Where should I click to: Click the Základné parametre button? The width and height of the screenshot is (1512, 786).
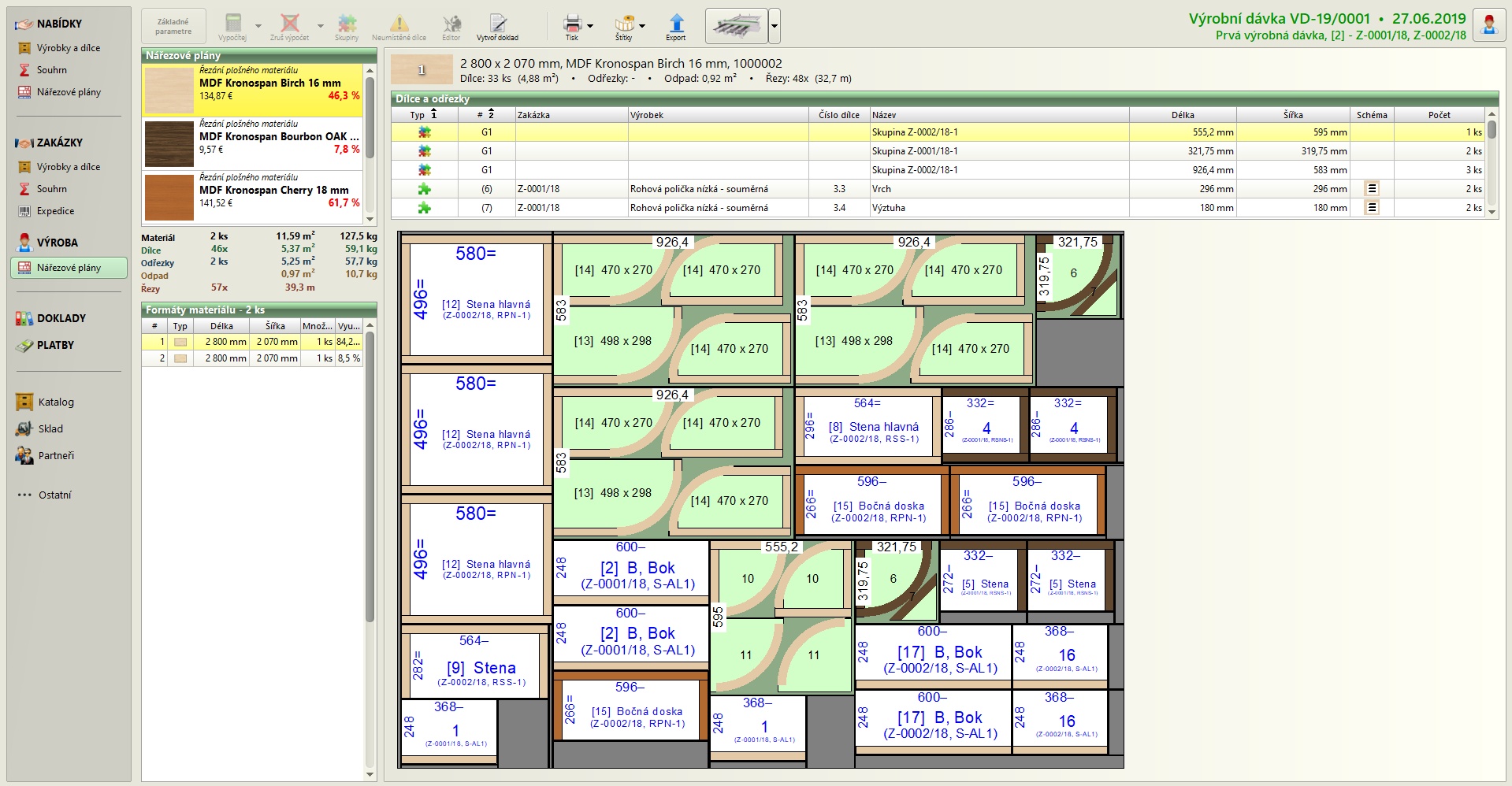pos(173,27)
